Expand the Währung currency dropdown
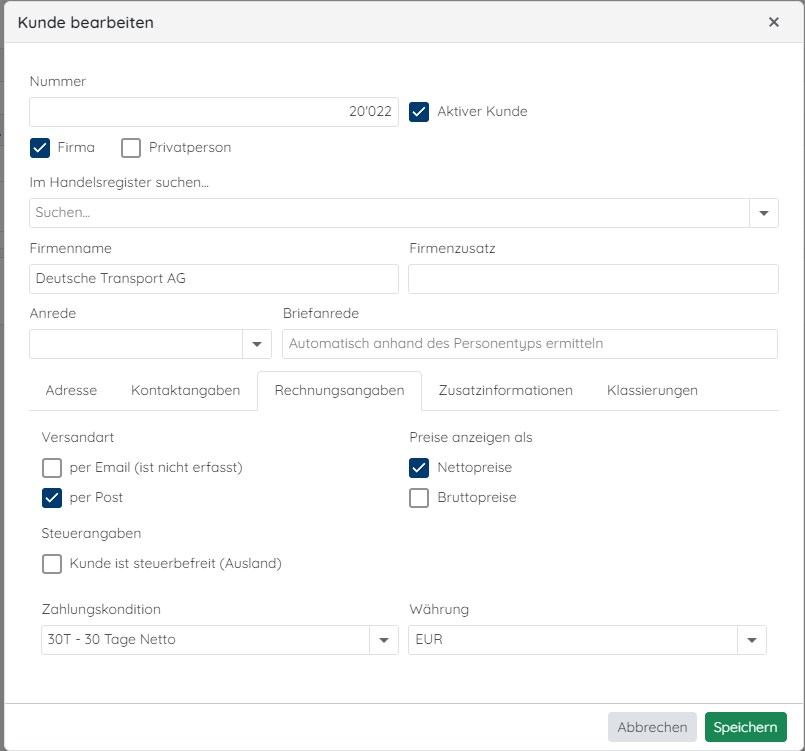 (752, 640)
